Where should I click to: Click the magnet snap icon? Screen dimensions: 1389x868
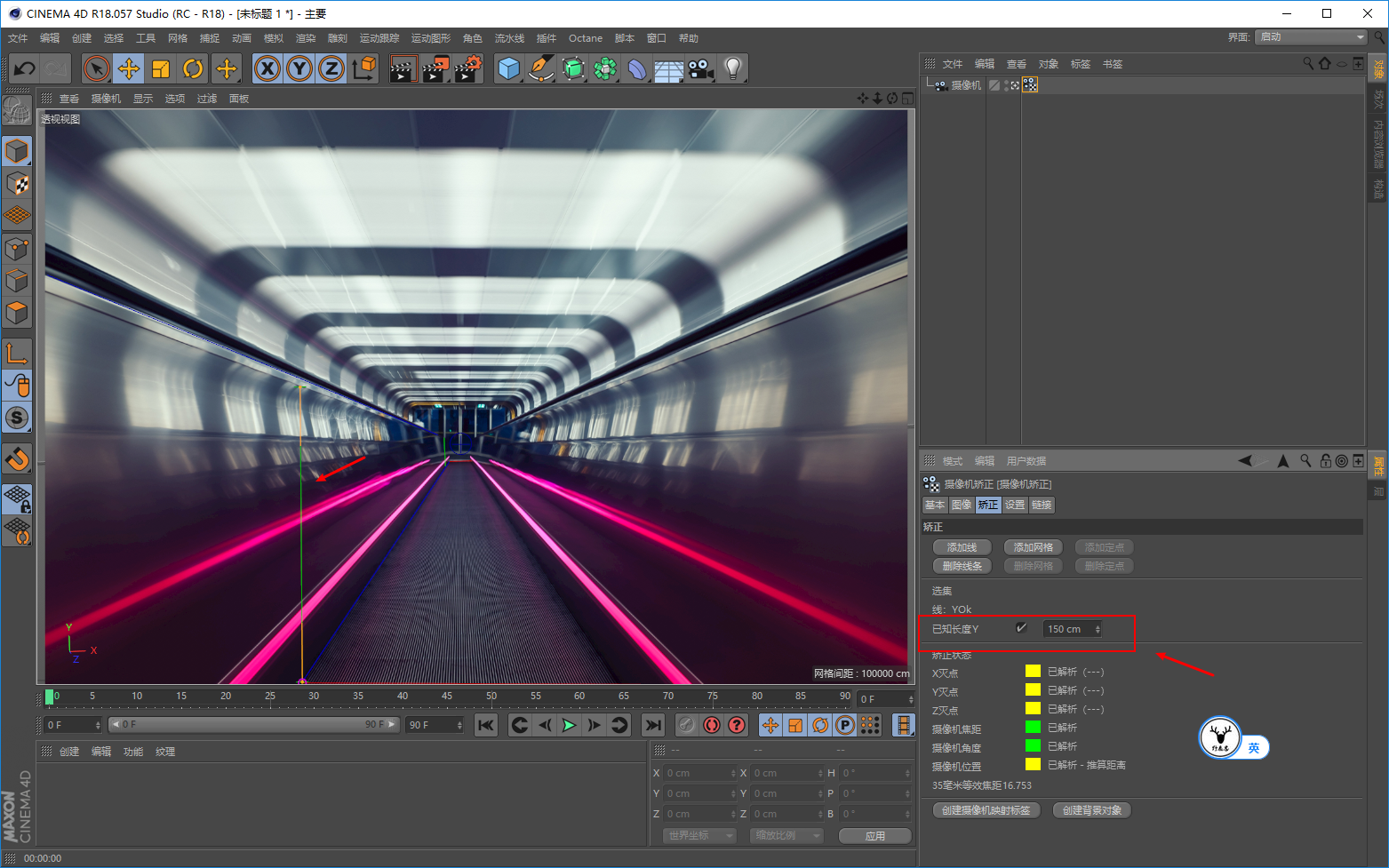click(17, 459)
